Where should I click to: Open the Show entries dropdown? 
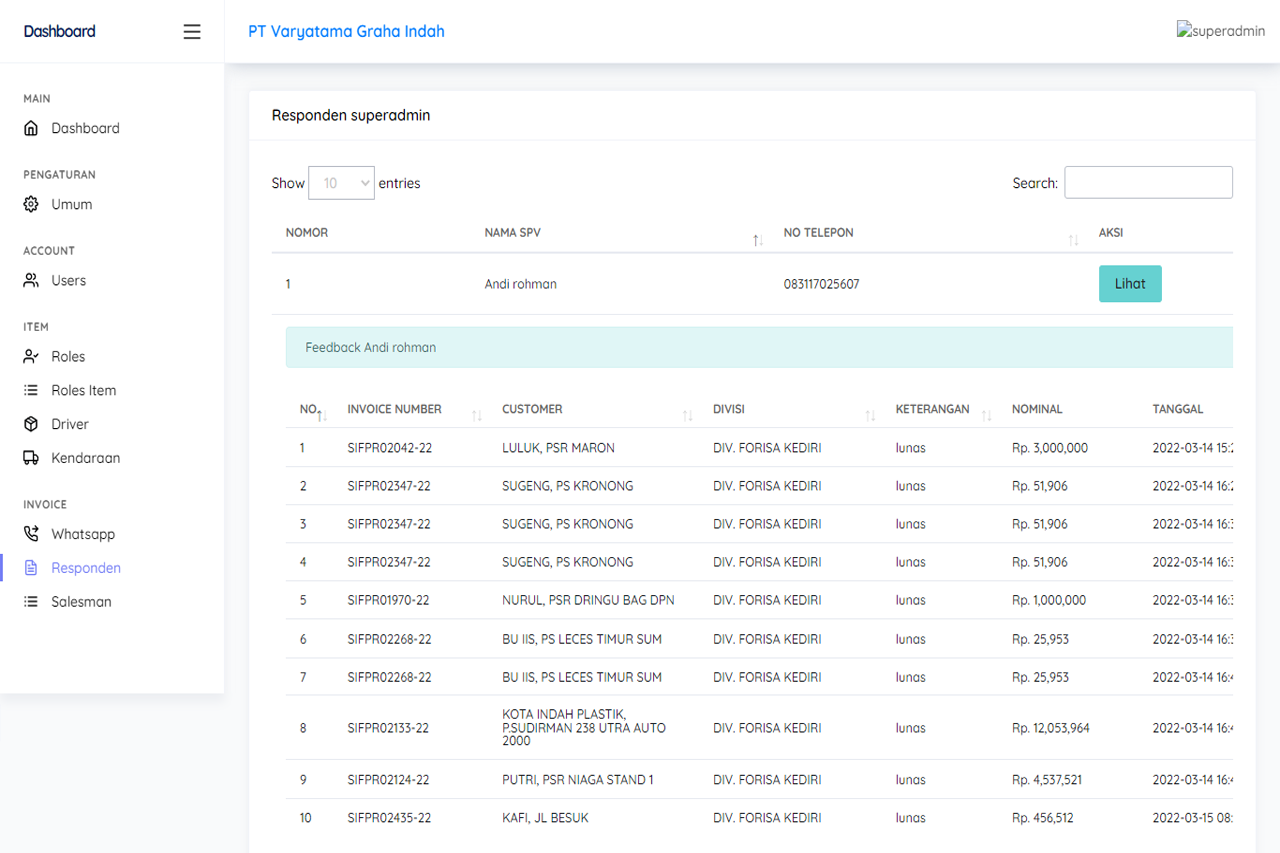click(x=341, y=183)
